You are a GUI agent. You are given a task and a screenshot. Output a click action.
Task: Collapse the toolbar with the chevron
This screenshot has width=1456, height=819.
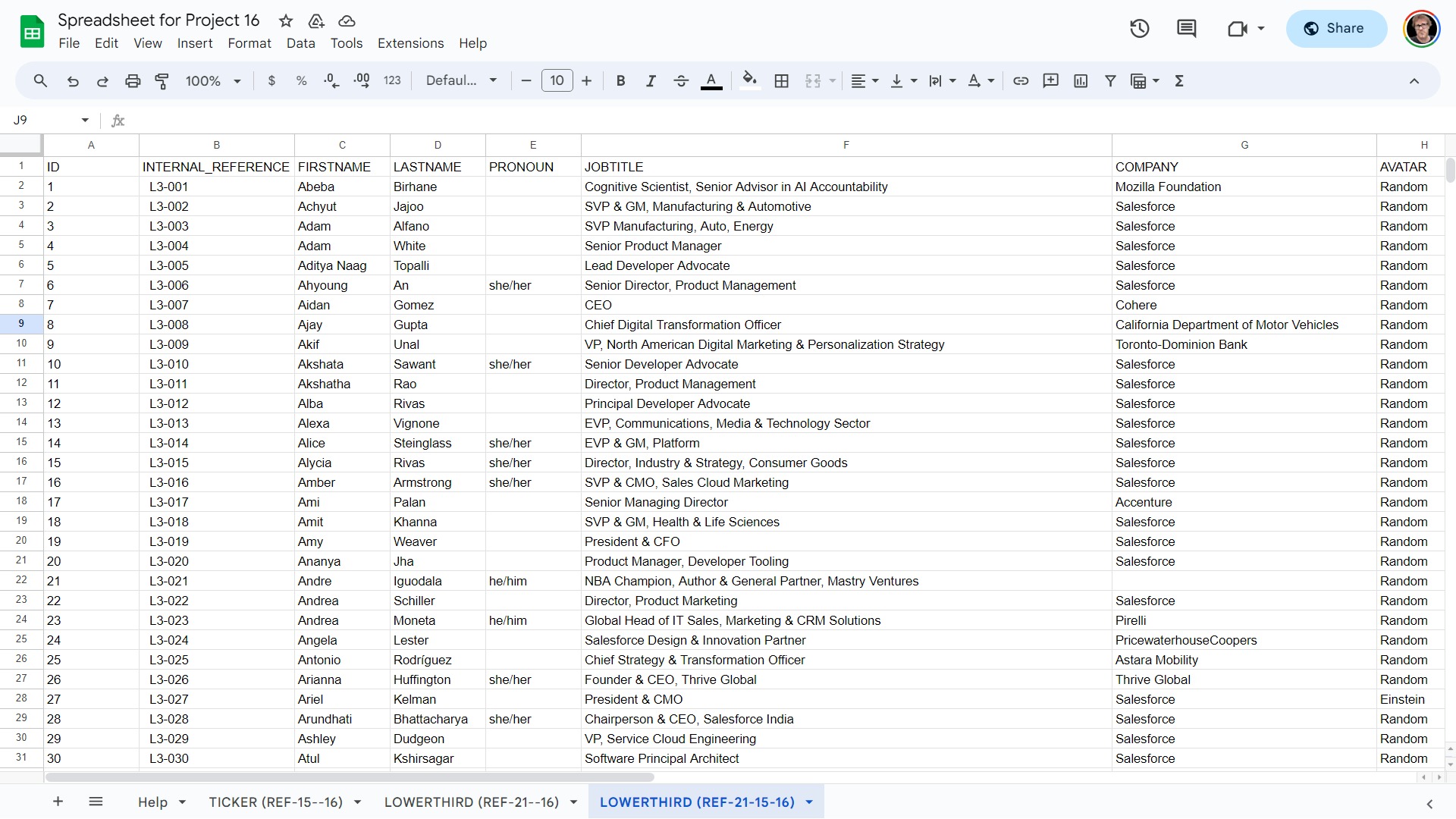[1414, 81]
